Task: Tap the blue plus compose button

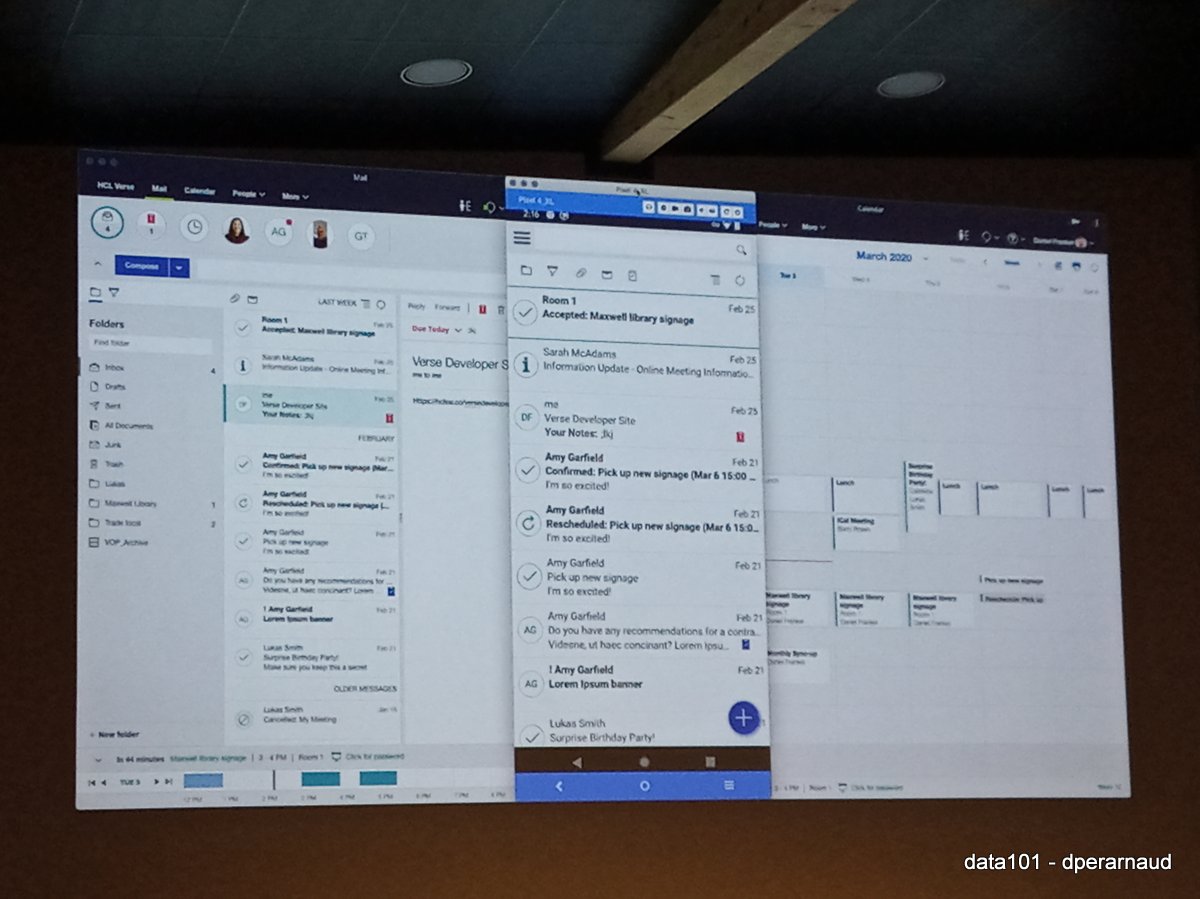Action: tap(743, 717)
